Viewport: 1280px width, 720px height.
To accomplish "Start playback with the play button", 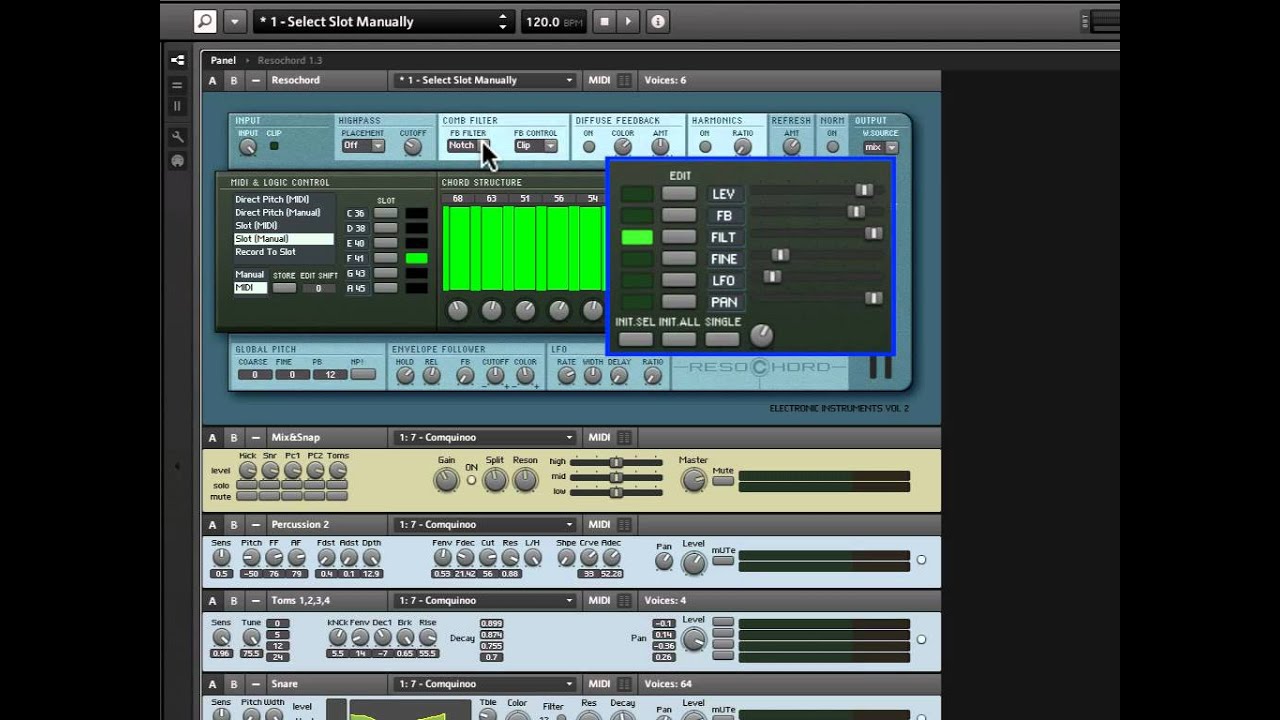I will pos(628,21).
